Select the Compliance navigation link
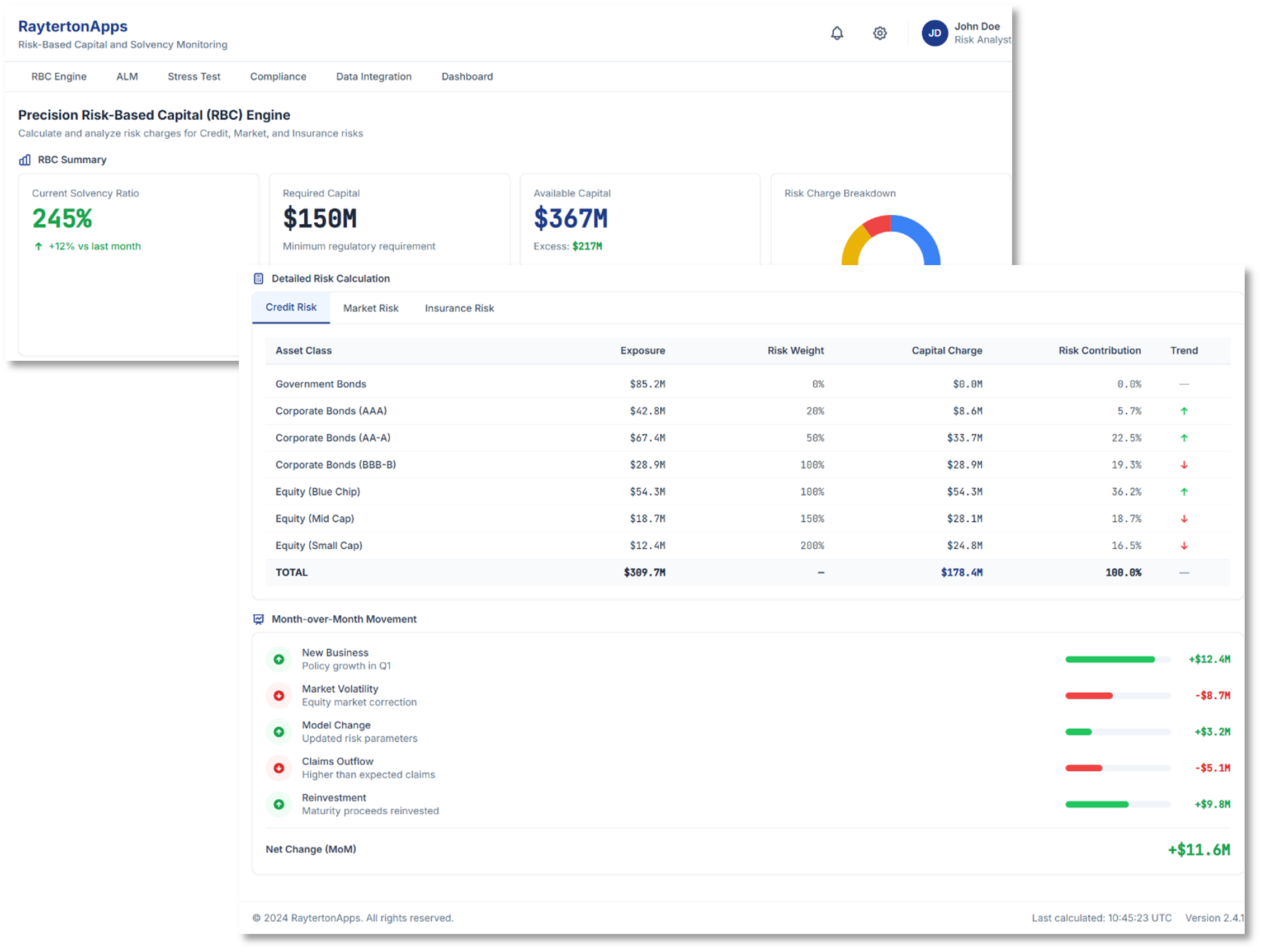Image resolution: width=1261 pixels, height=952 pixels. [278, 77]
